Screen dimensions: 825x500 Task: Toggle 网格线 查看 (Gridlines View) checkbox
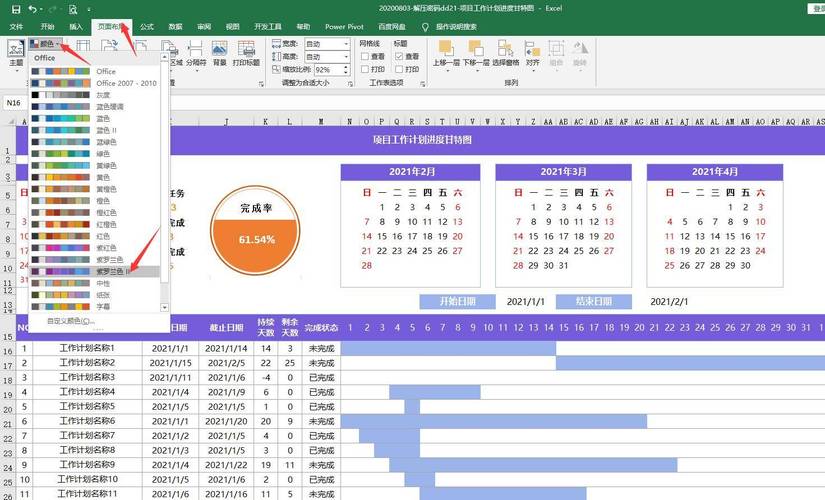click(365, 56)
